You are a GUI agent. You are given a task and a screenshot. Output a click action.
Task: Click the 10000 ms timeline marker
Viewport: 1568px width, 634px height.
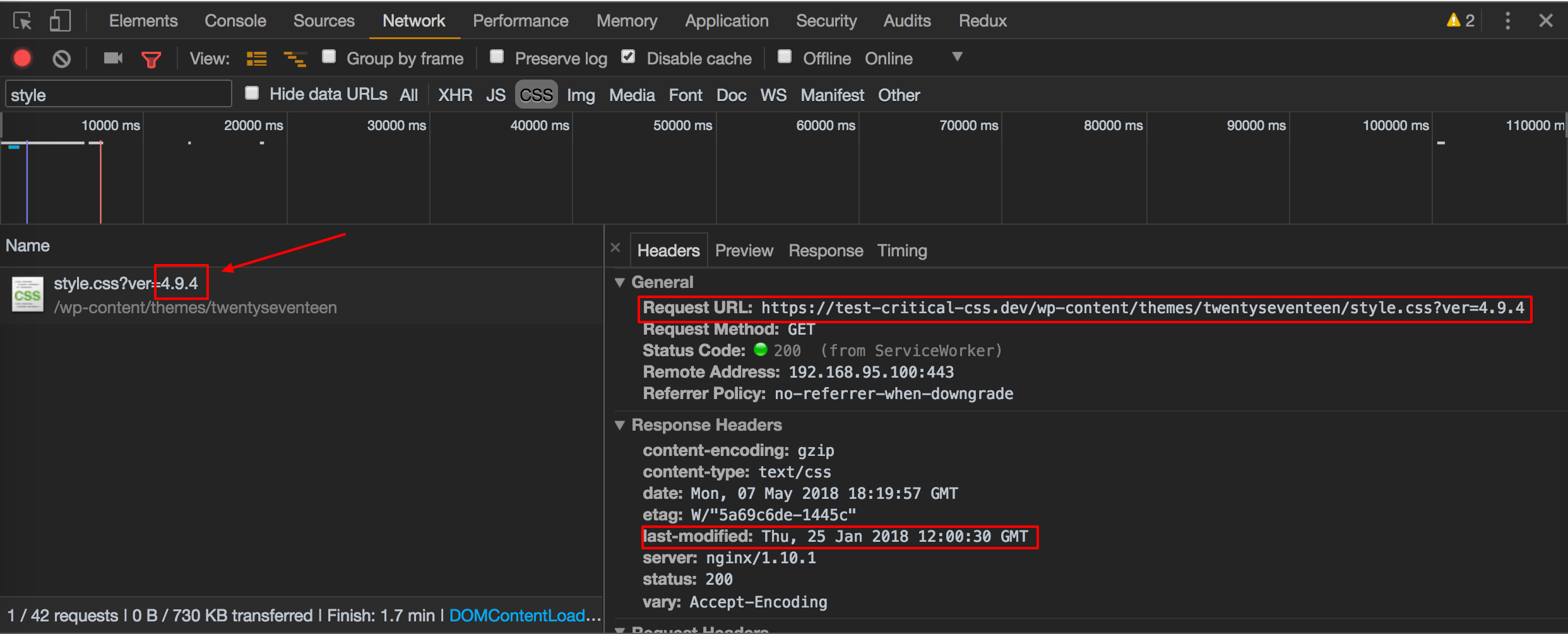tap(110, 125)
